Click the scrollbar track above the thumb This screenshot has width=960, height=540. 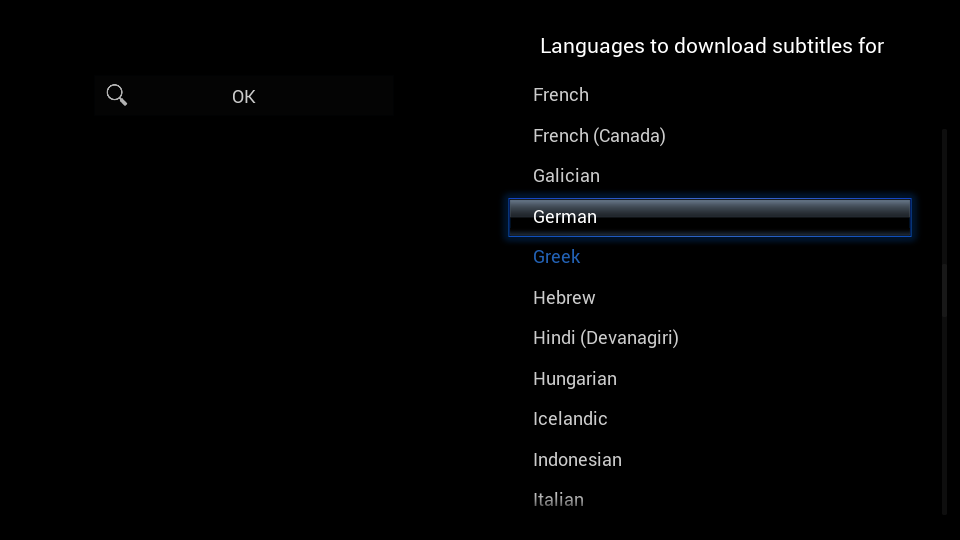coord(944,196)
